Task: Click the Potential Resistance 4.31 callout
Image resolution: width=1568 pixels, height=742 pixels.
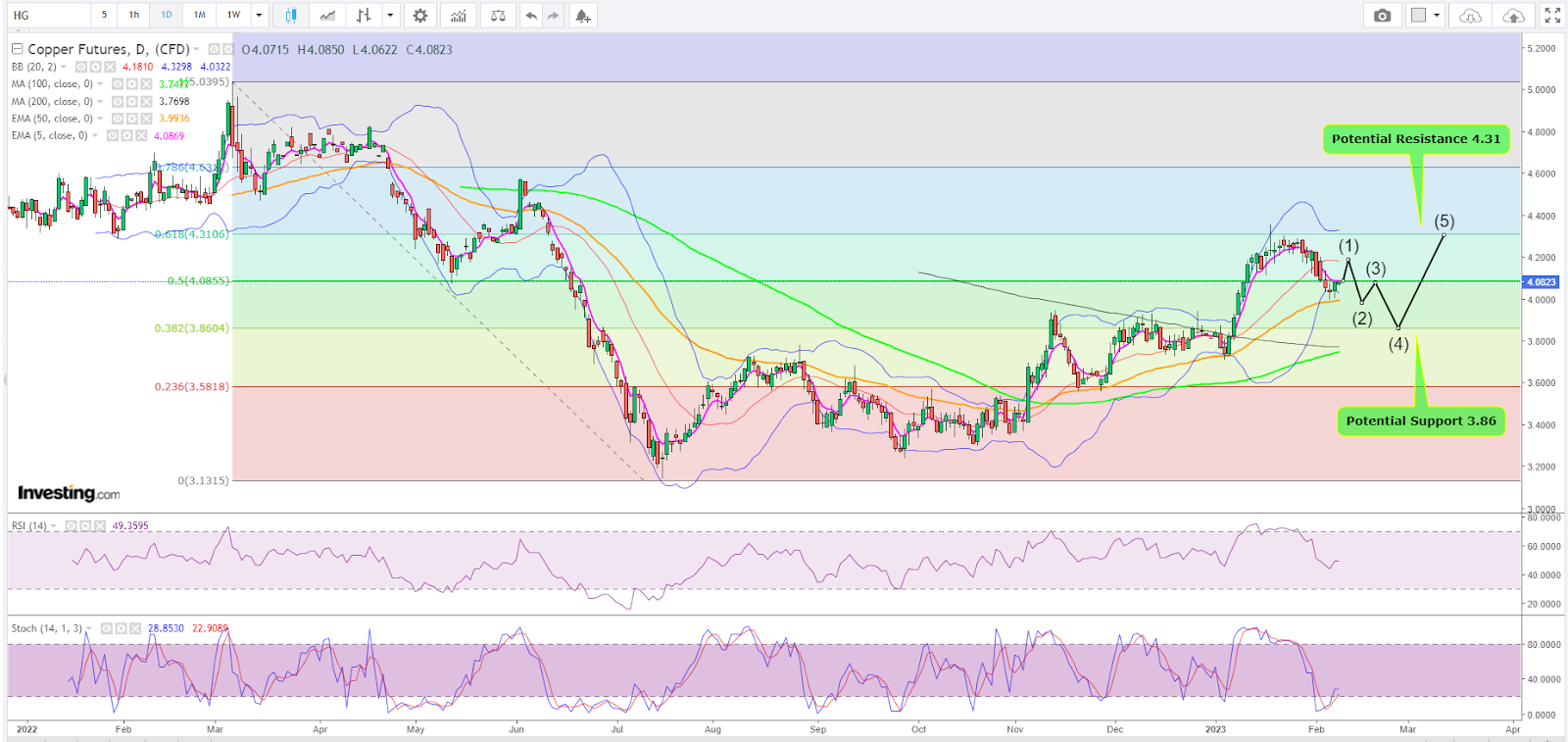Action: point(1416,139)
